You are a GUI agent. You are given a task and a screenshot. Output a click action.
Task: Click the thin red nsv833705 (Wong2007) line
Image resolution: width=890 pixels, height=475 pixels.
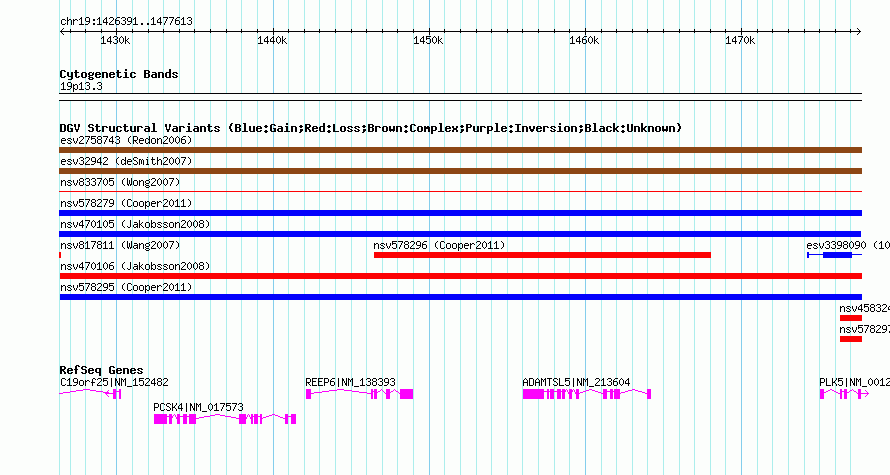460,192
